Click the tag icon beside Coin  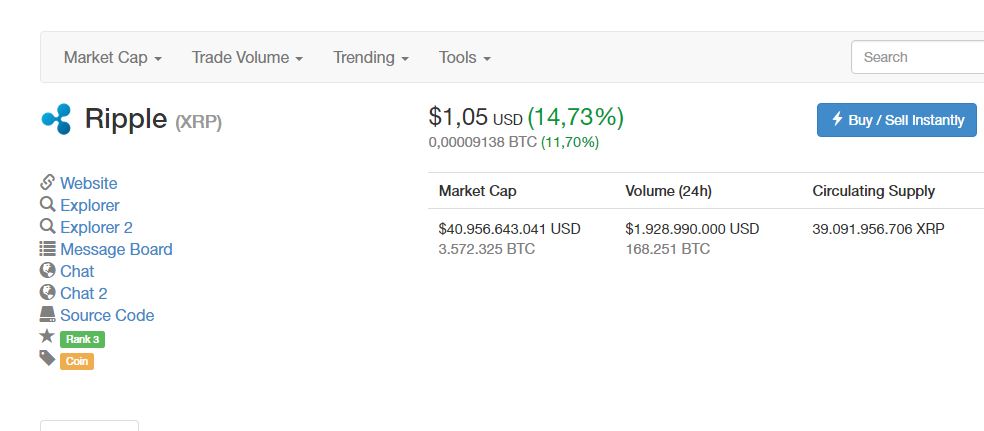pos(47,358)
